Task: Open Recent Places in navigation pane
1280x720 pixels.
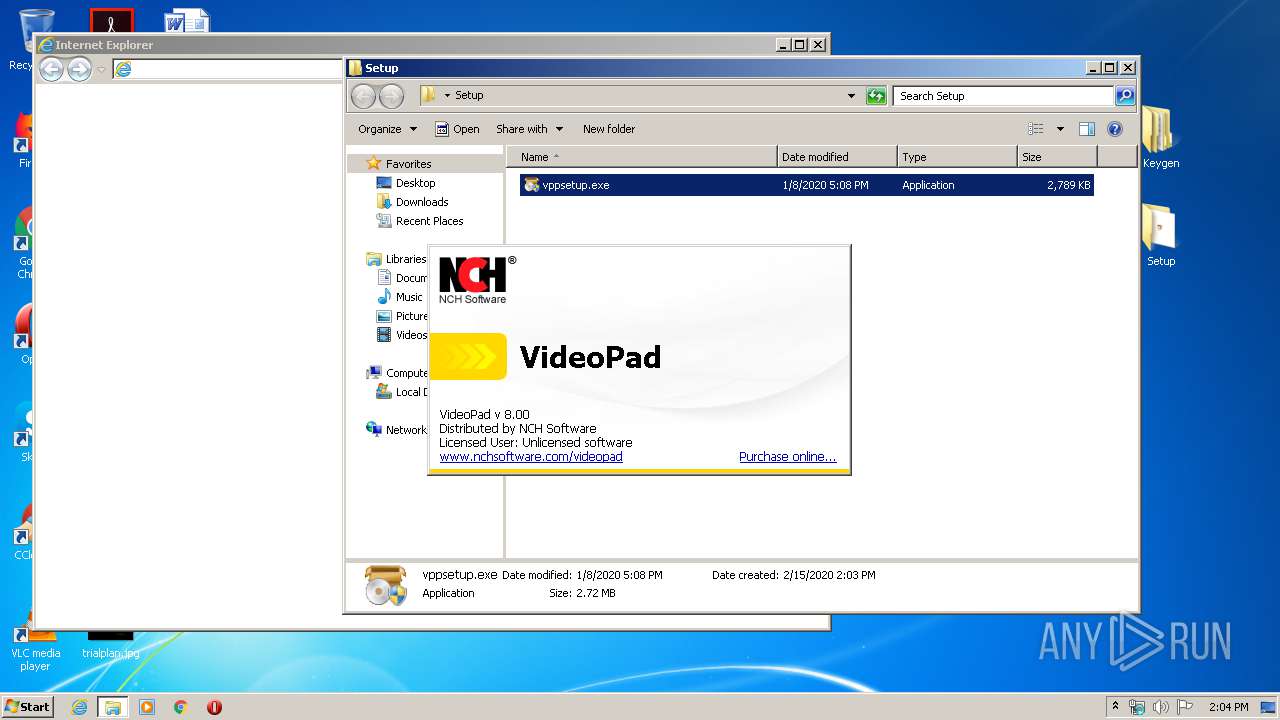Action: pyautogui.click(x=429, y=221)
